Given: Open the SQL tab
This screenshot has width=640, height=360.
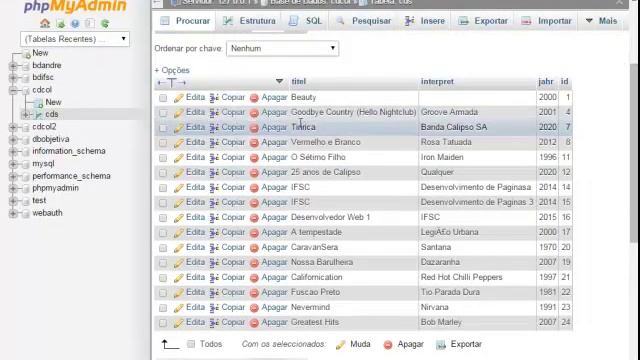Looking at the screenshot, I should click(x=305, y=21).
